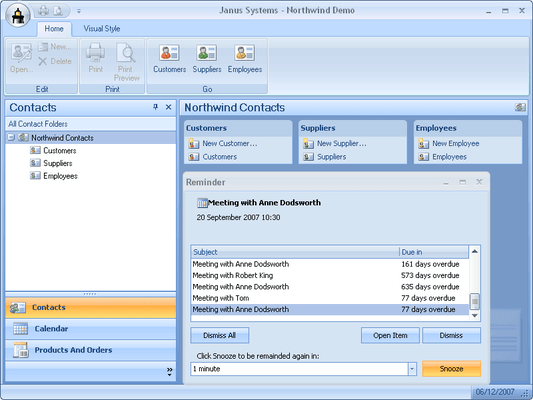Viewport: 533px width, 400px height.
Task: Select Northwind Contacts folder in tree
Action: pyautogui.click(x=63, y=138)
